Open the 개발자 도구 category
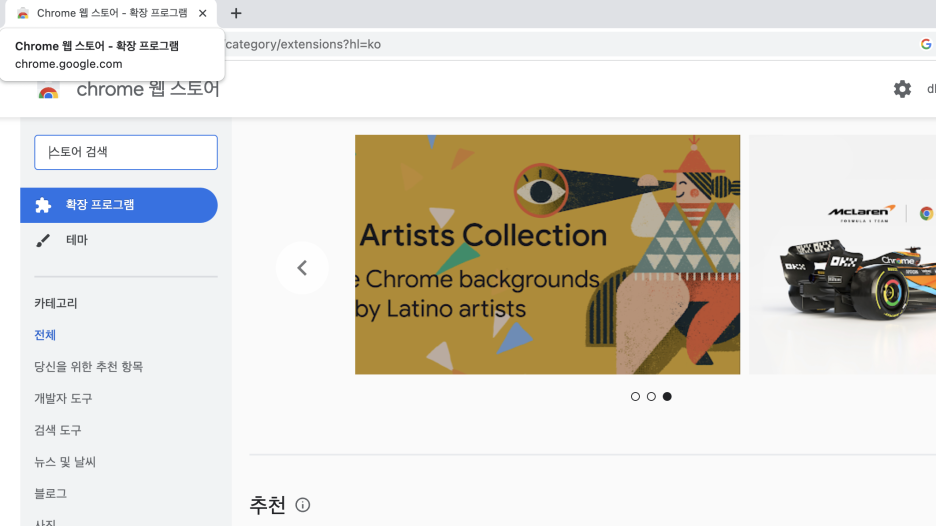Screen dimensions: 936x526 click(x=63, y=398)
